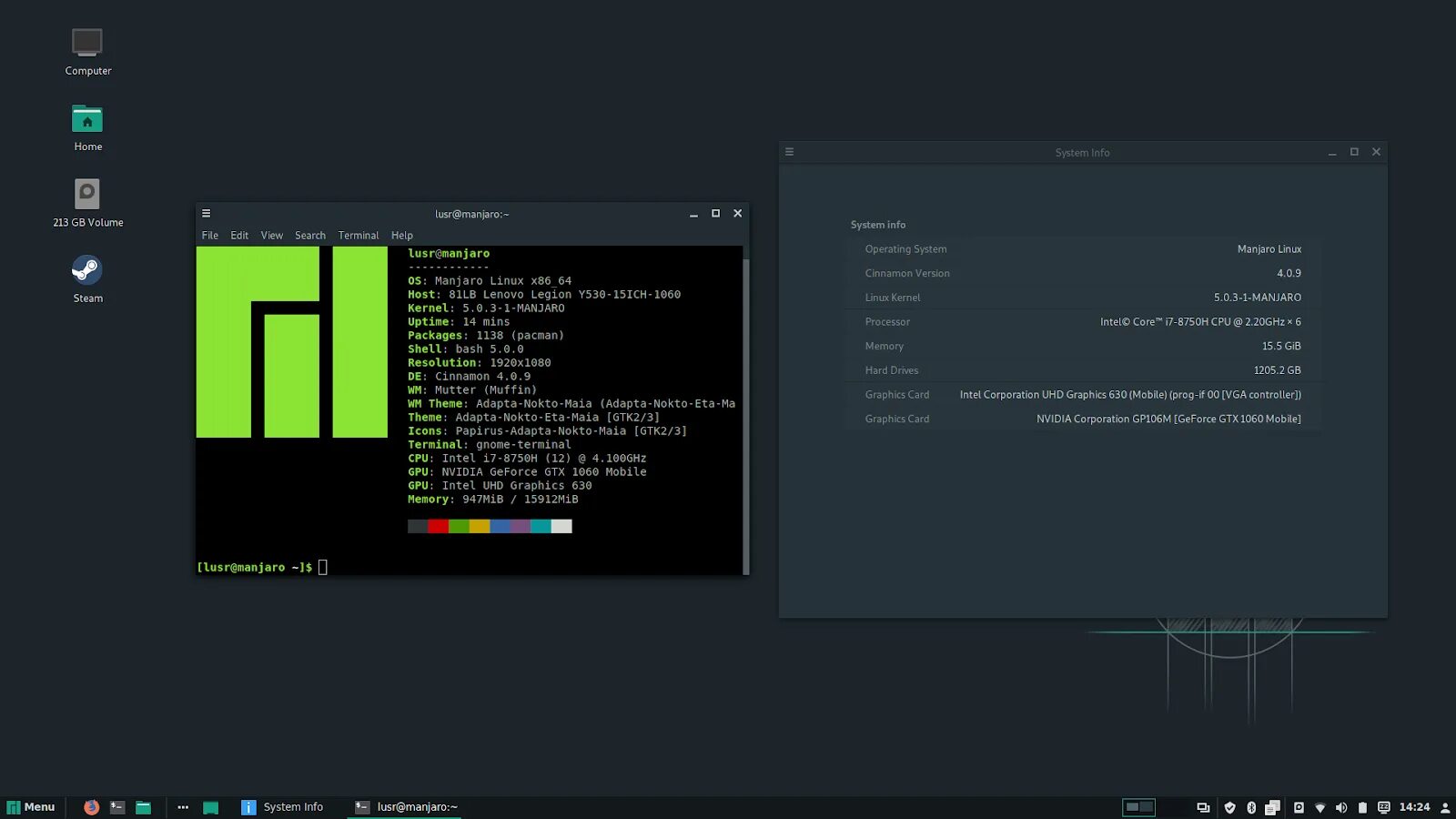This screenshot has height=819, width=1456.
Task: Minimize the System Info window
Action: (1332, 152)
